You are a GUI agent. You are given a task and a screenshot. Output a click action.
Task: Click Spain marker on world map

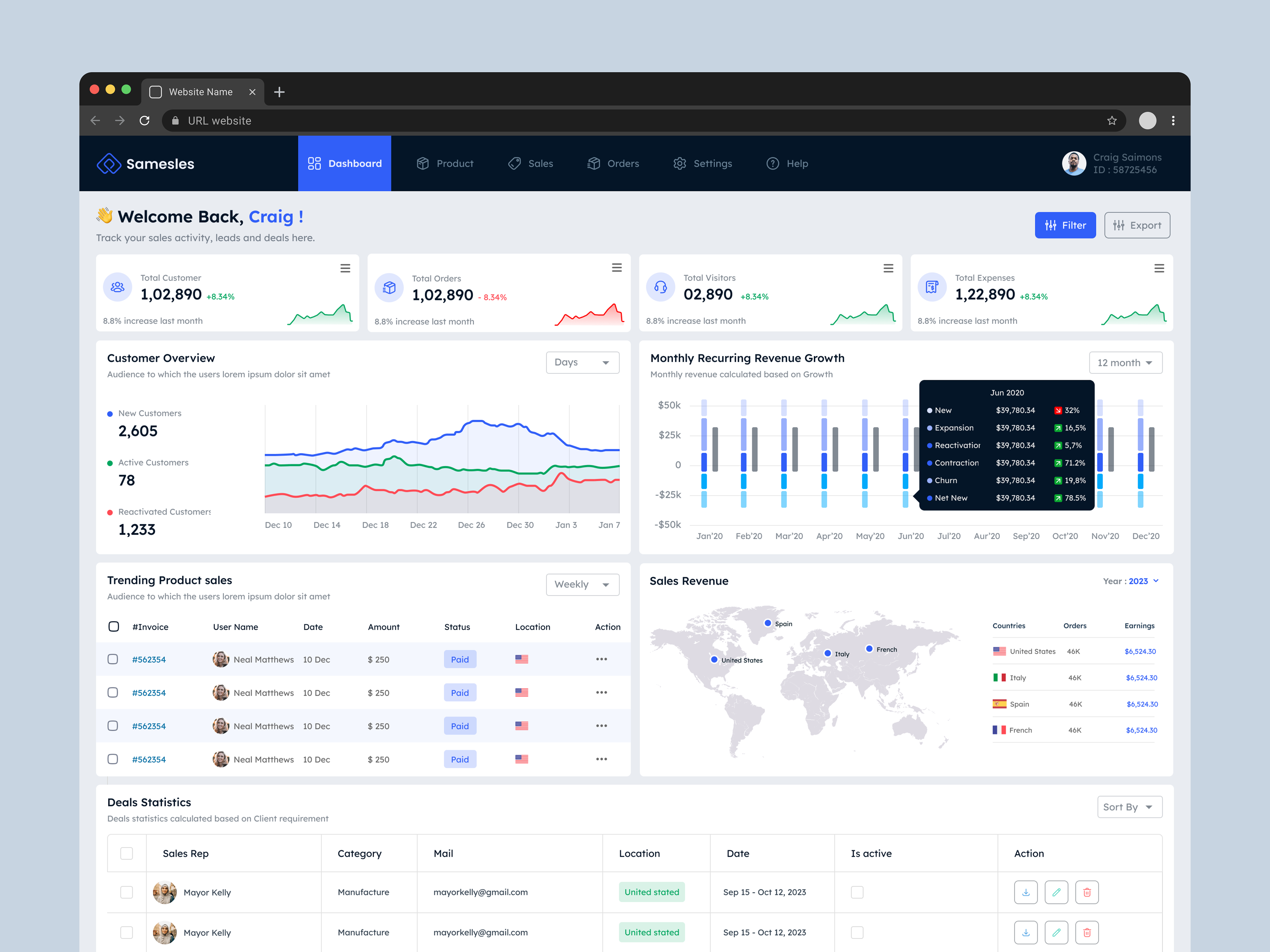(768, 623)
